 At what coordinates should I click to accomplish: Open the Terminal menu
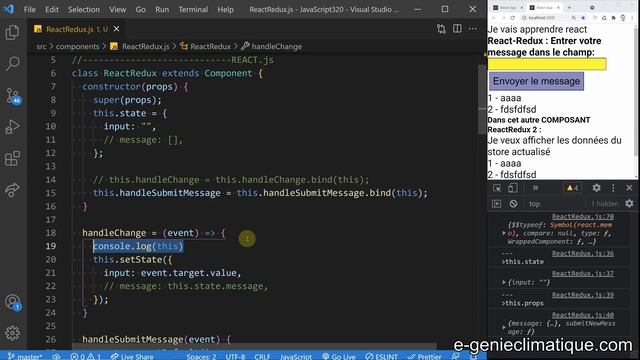coord(193,9)
